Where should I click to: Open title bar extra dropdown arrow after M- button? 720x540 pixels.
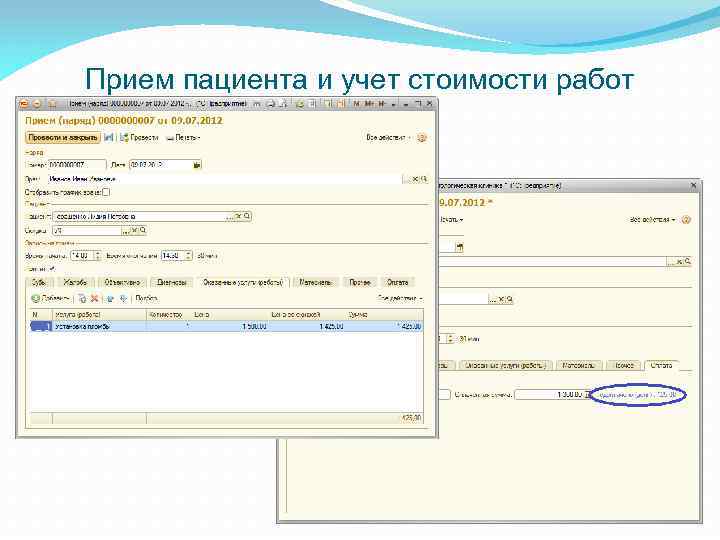tap(394, 105)
